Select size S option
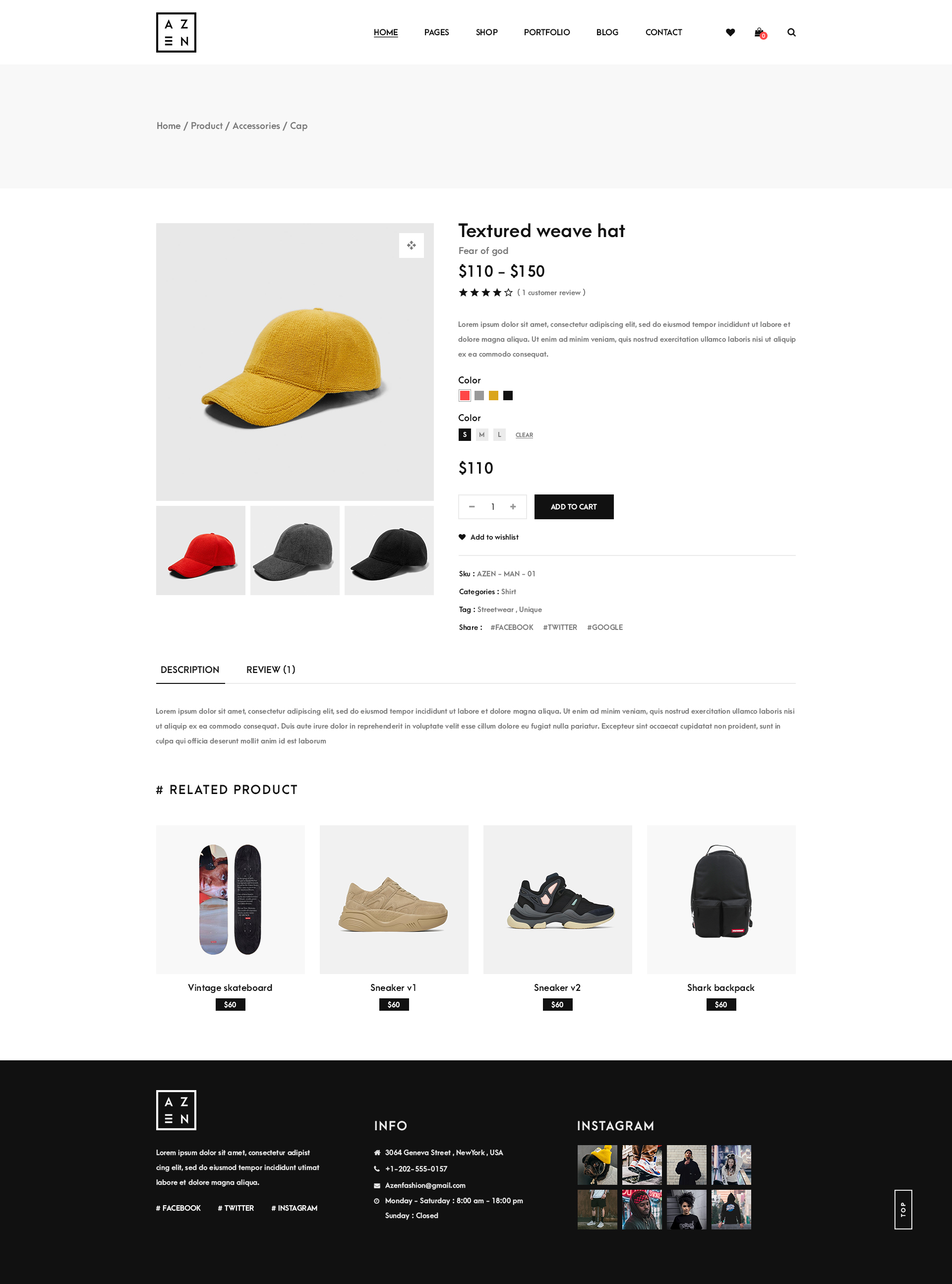Viewport: 952px width, 1284px height. (x=465, y=434)
